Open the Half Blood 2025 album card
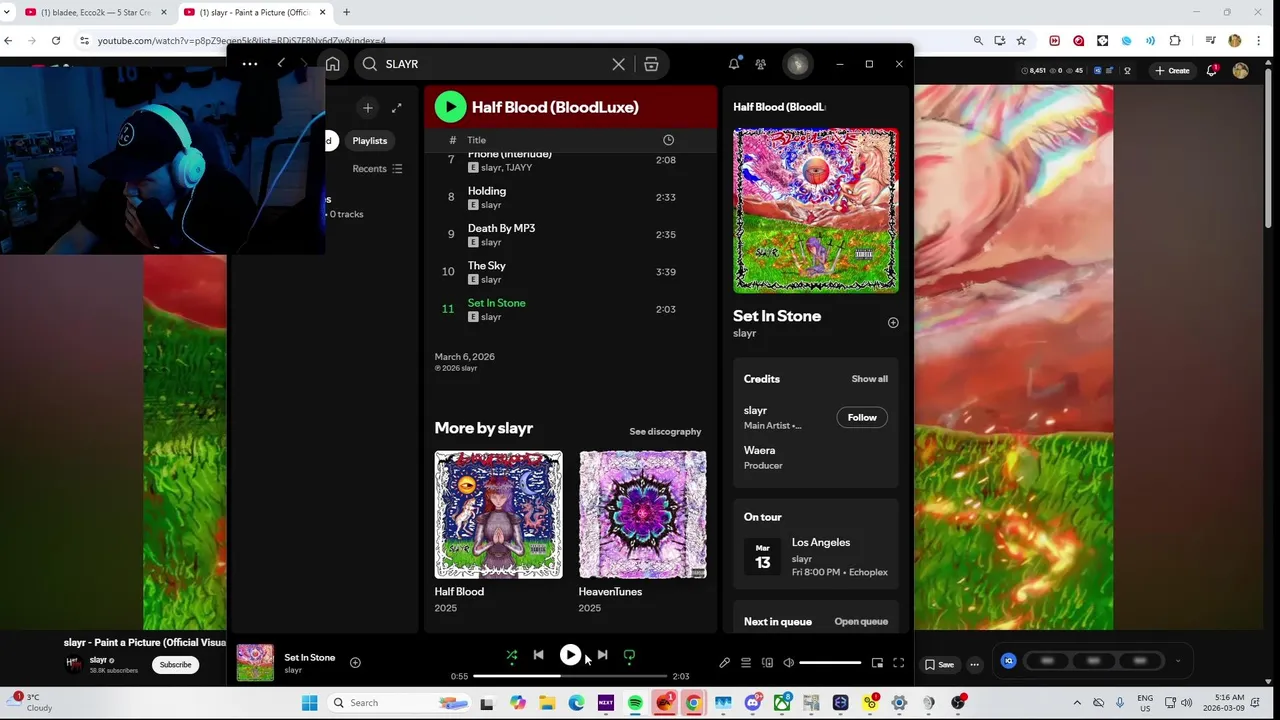1280x720 pixels. point(498,532)
